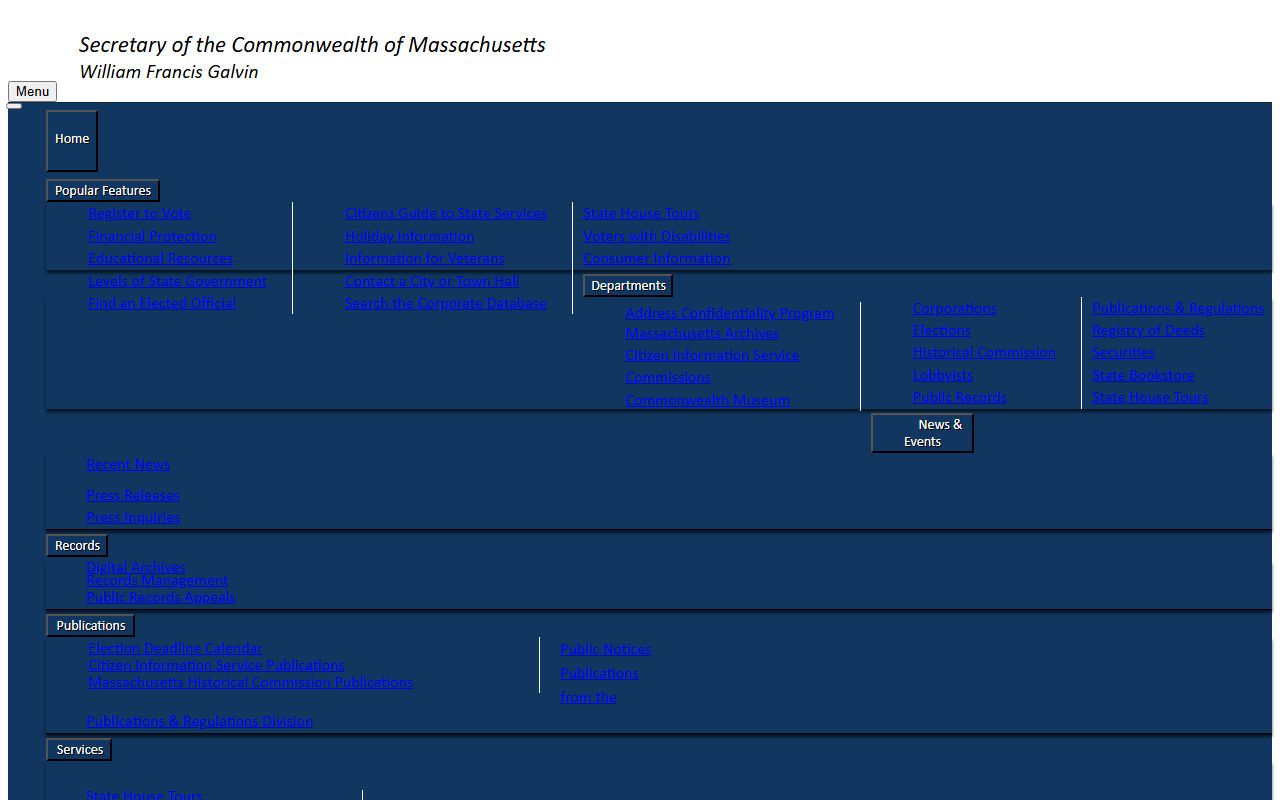Visit the Educational Resources link
Screen dimensions: 1280x800
point(160,258)
